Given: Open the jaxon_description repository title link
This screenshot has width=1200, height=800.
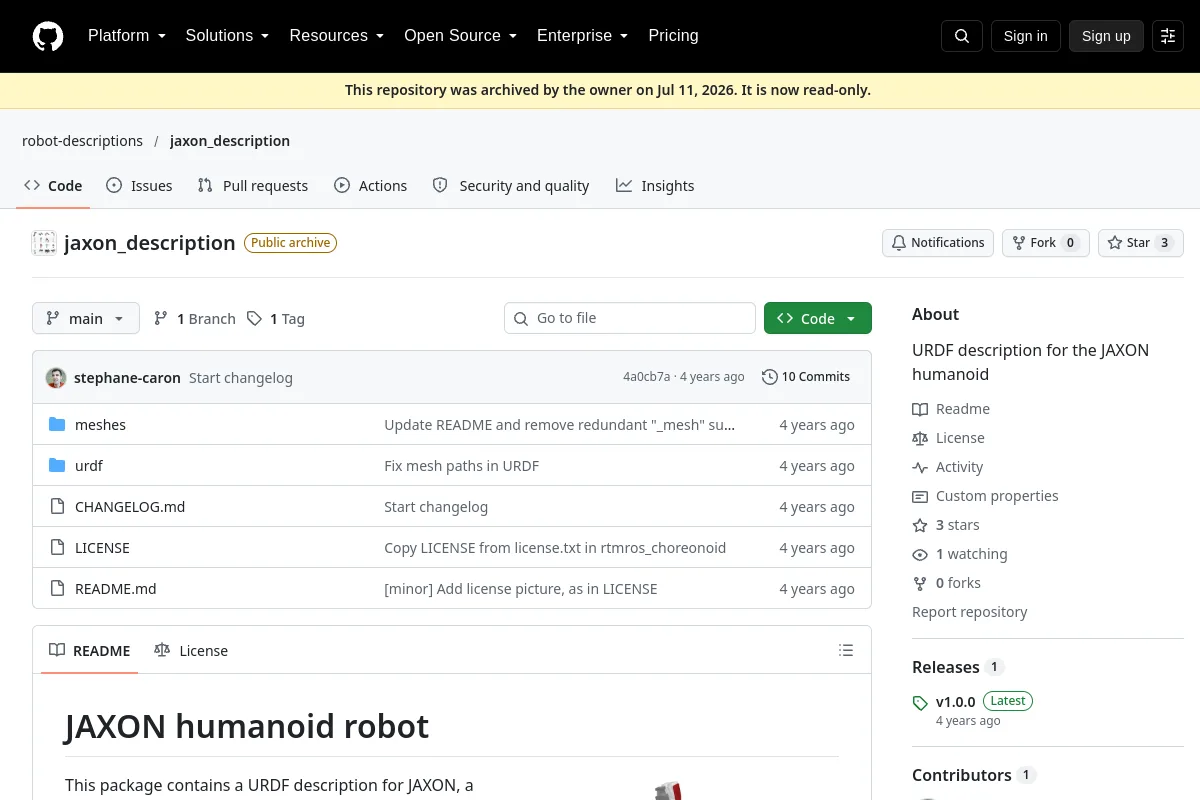Looking at the screenshot, I should pos(149,243).
